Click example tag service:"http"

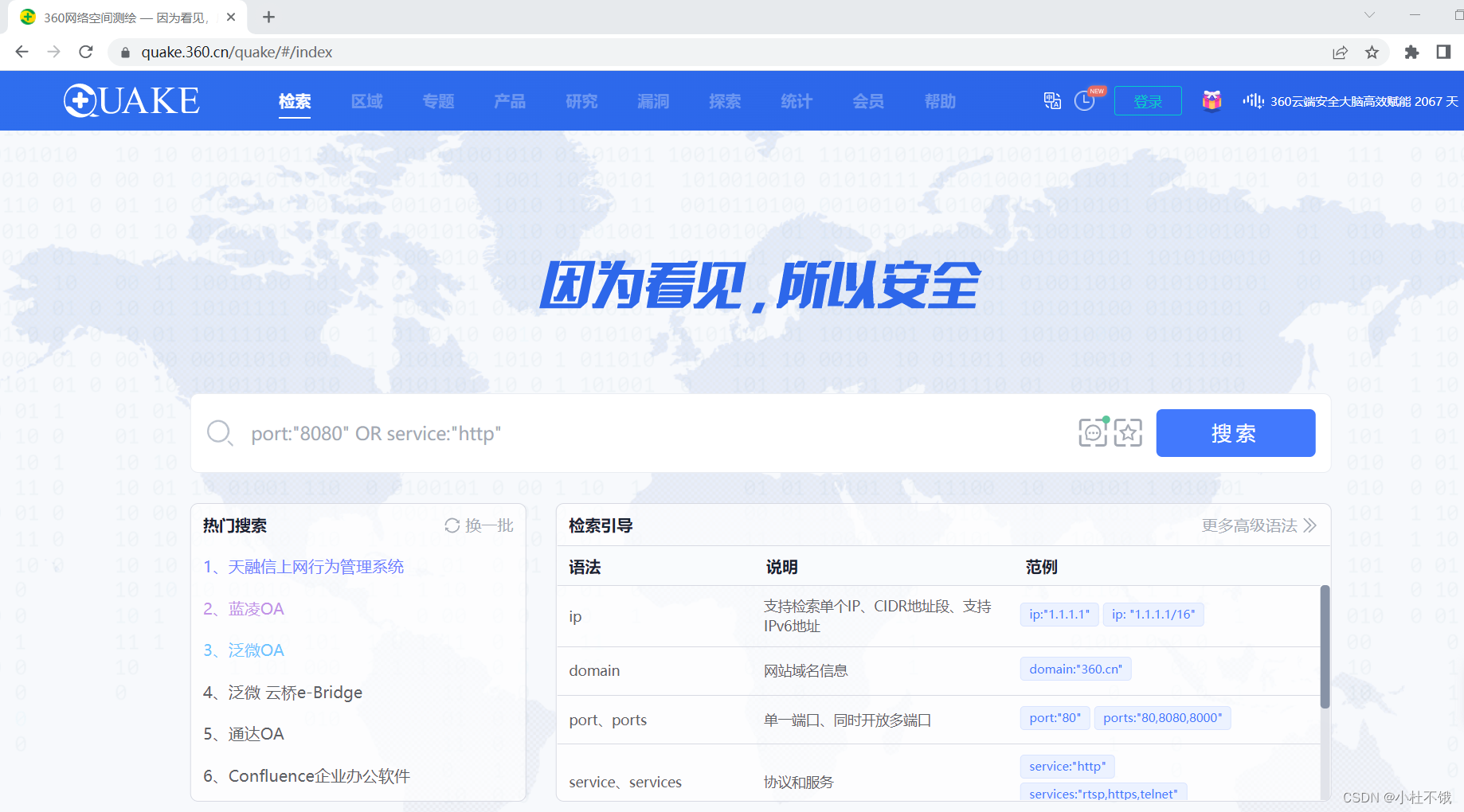click(x=1067, y=767)
